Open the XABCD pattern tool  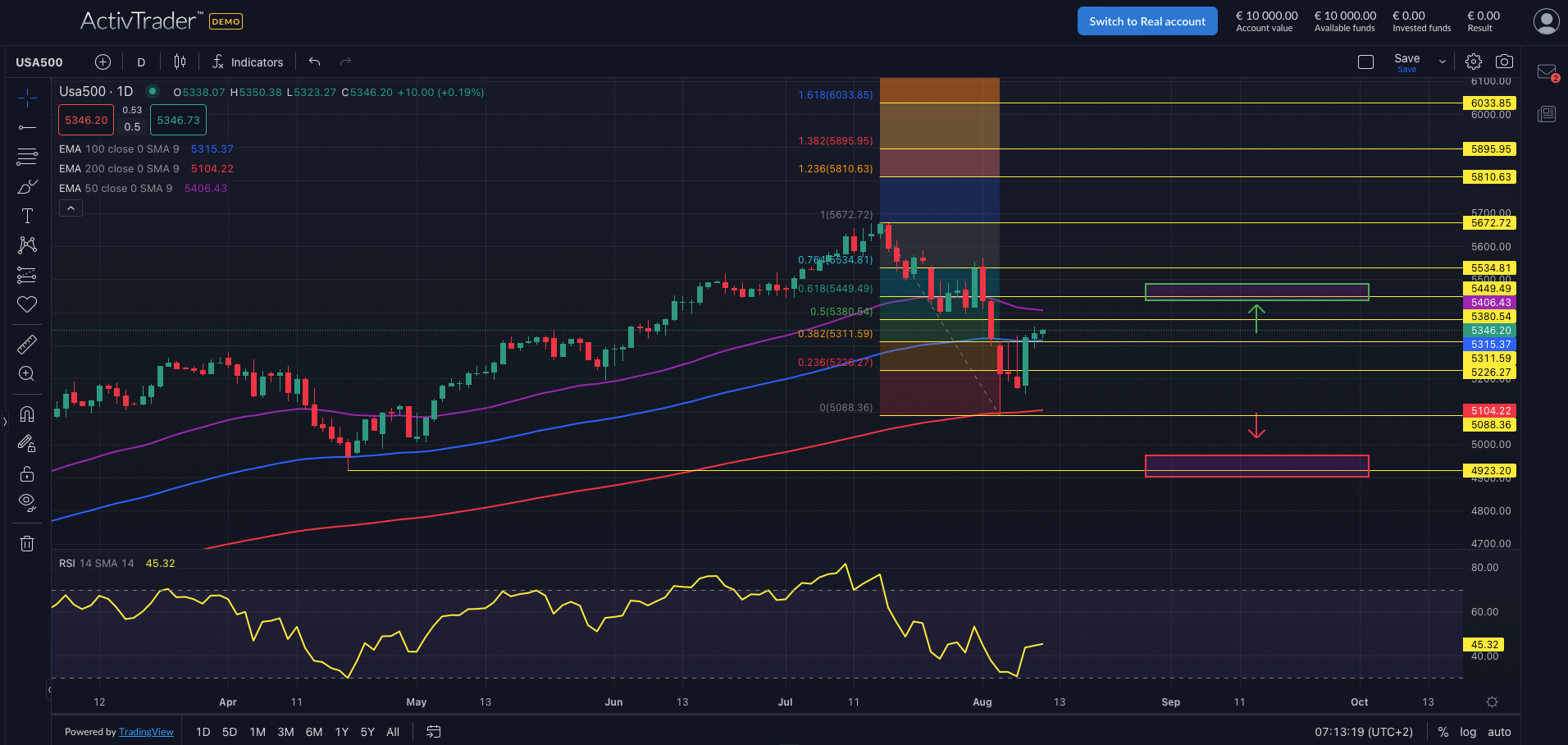(27, 245)
